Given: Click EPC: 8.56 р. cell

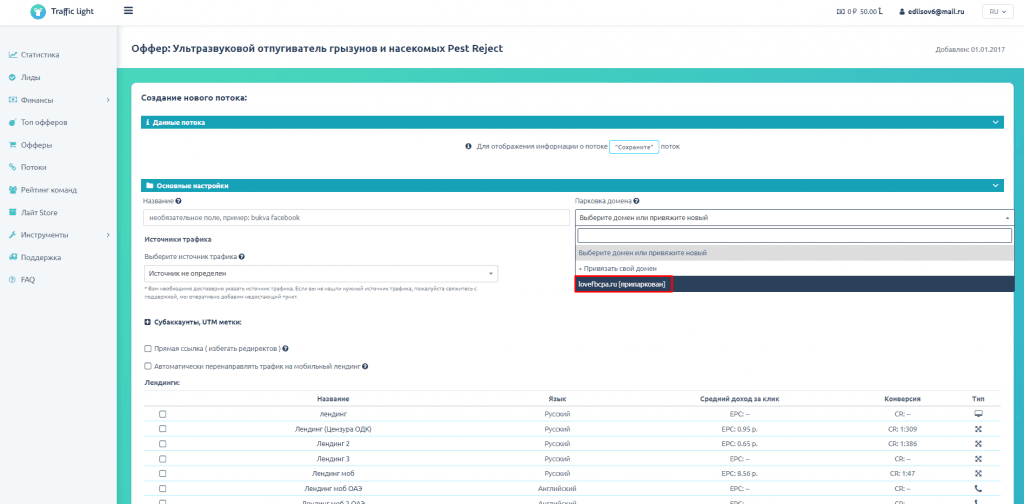Looking at the screenshot, I should click(x=739, y=473).
